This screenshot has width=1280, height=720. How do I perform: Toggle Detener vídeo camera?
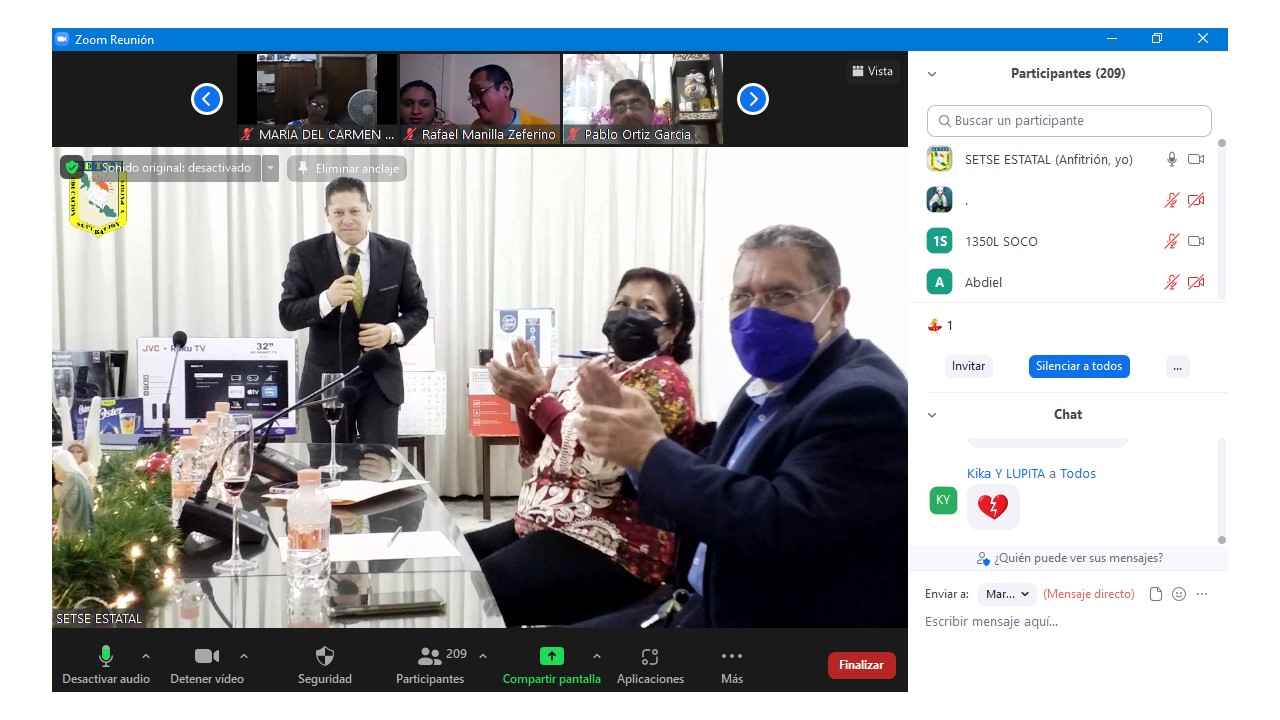[x=207, y=657]
